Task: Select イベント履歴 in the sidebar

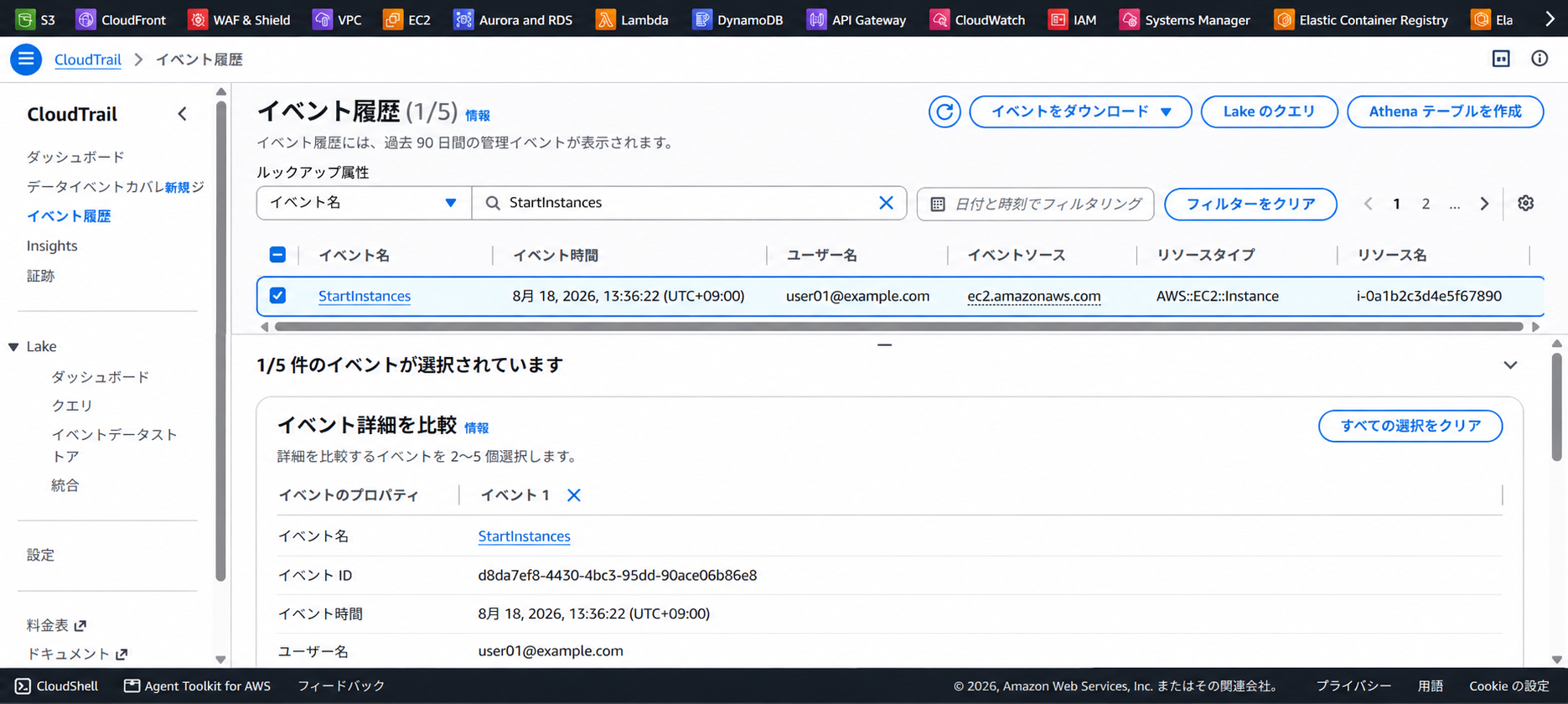Action: 69,216
